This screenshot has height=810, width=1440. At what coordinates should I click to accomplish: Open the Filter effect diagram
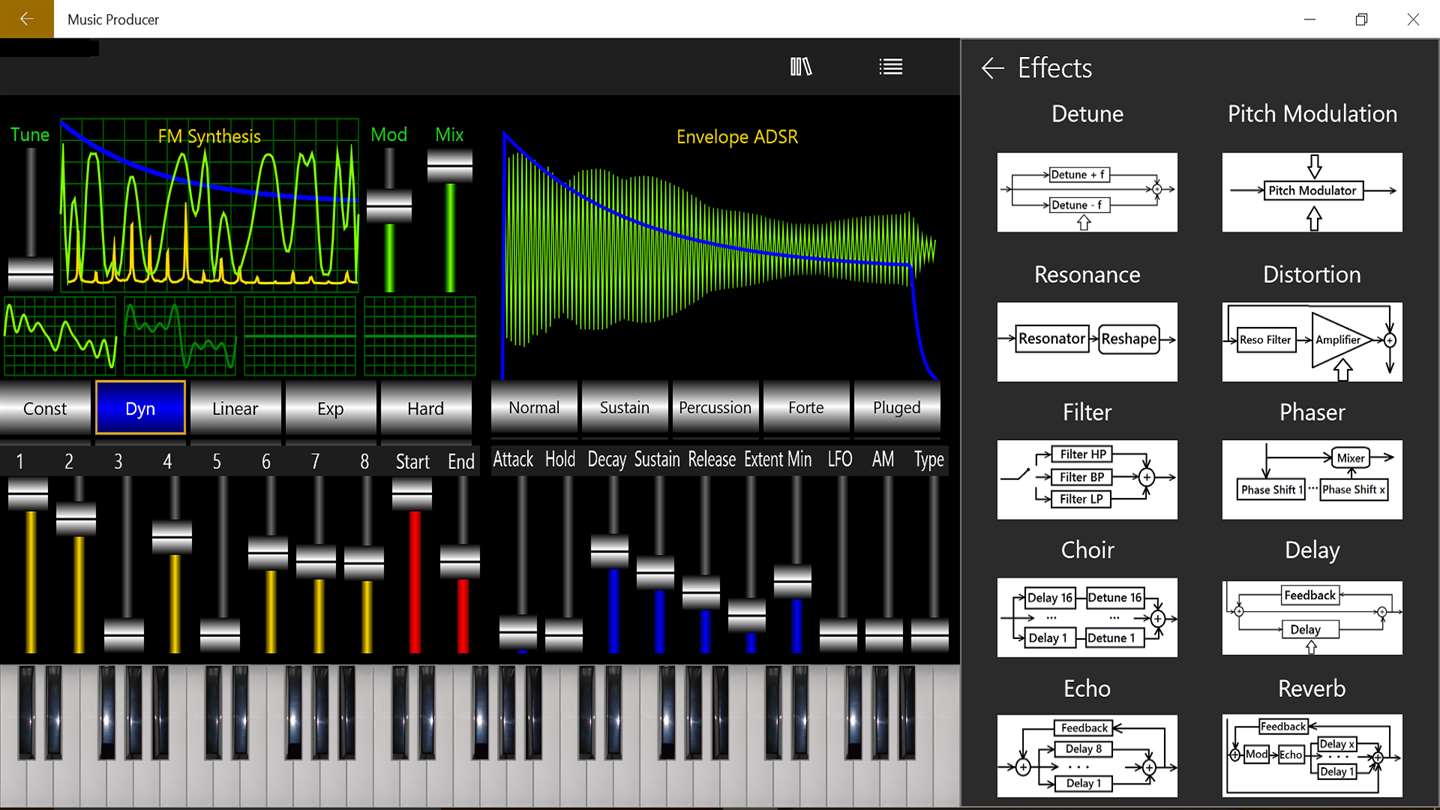[1087, 480]
